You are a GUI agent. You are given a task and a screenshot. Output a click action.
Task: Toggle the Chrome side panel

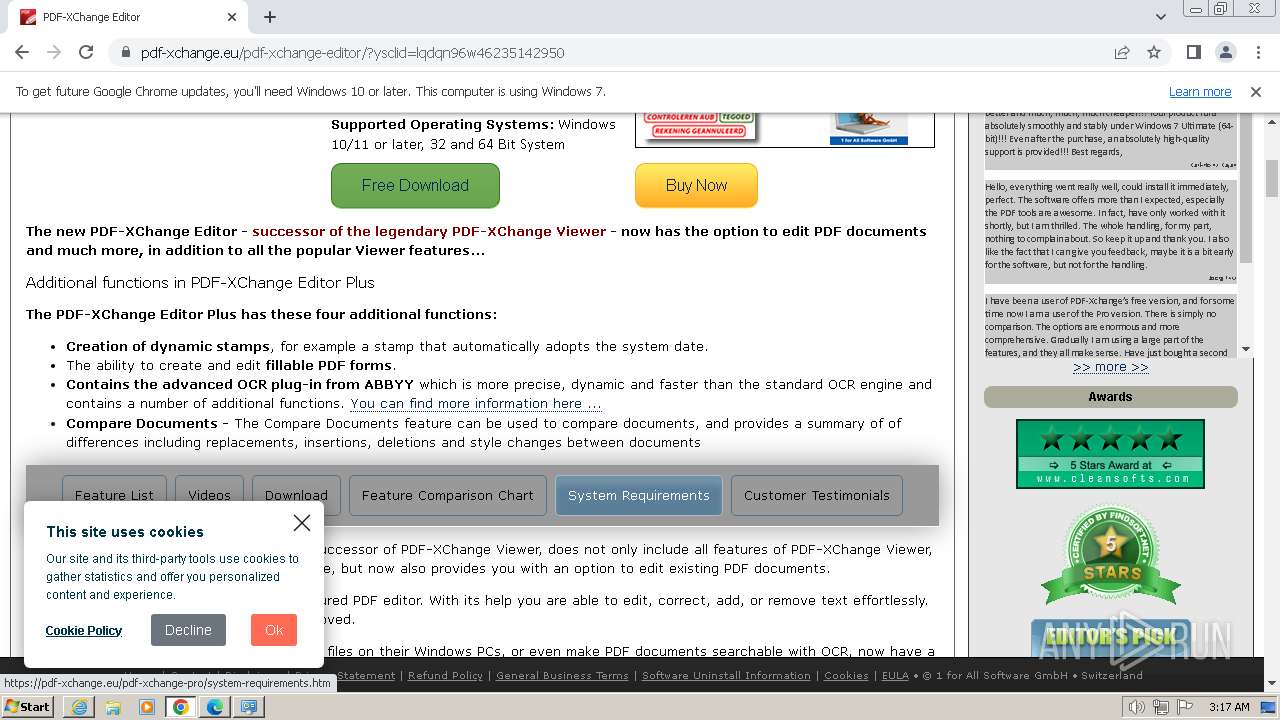coord(1194,52)
